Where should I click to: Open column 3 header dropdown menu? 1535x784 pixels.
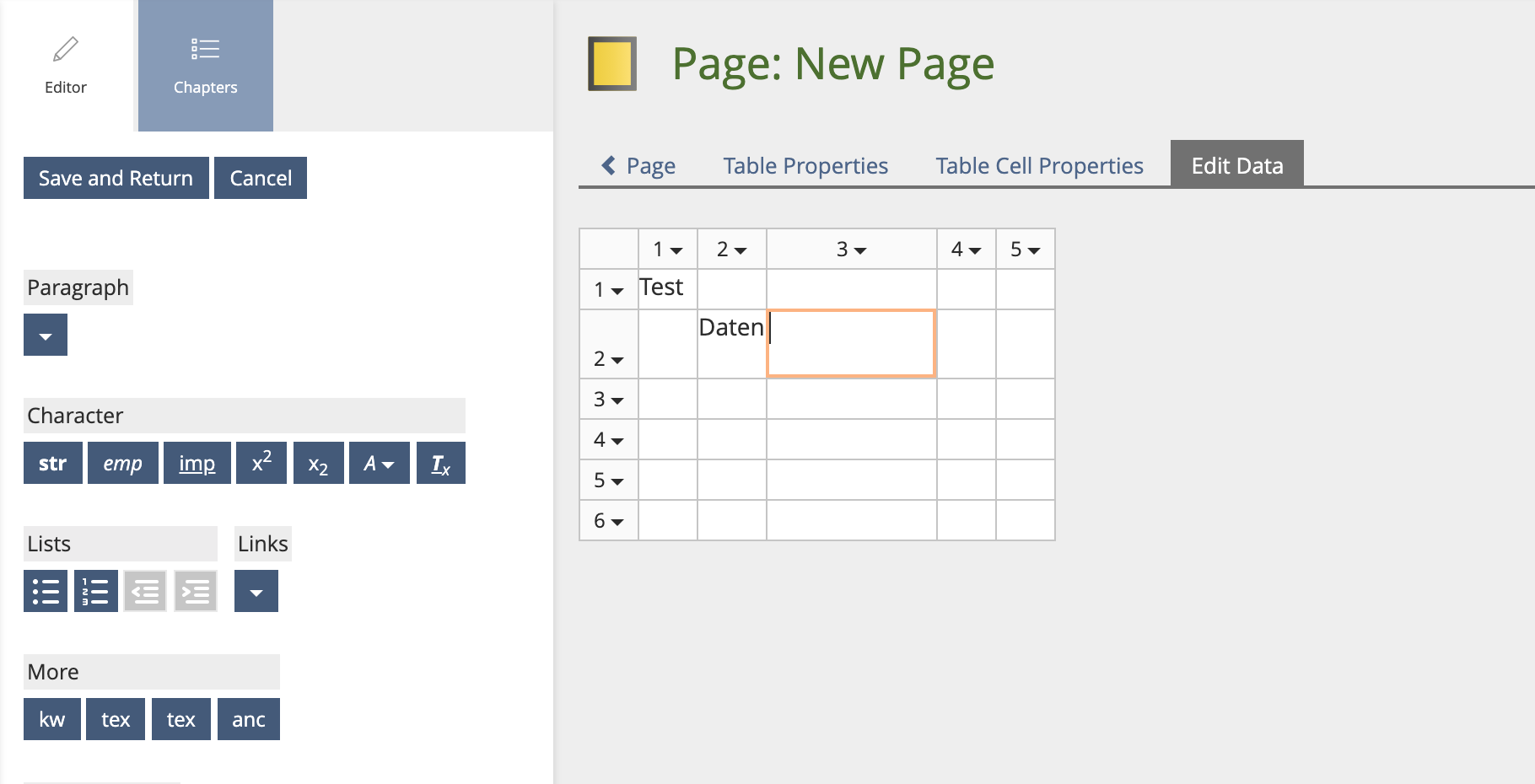pos(852,250)
